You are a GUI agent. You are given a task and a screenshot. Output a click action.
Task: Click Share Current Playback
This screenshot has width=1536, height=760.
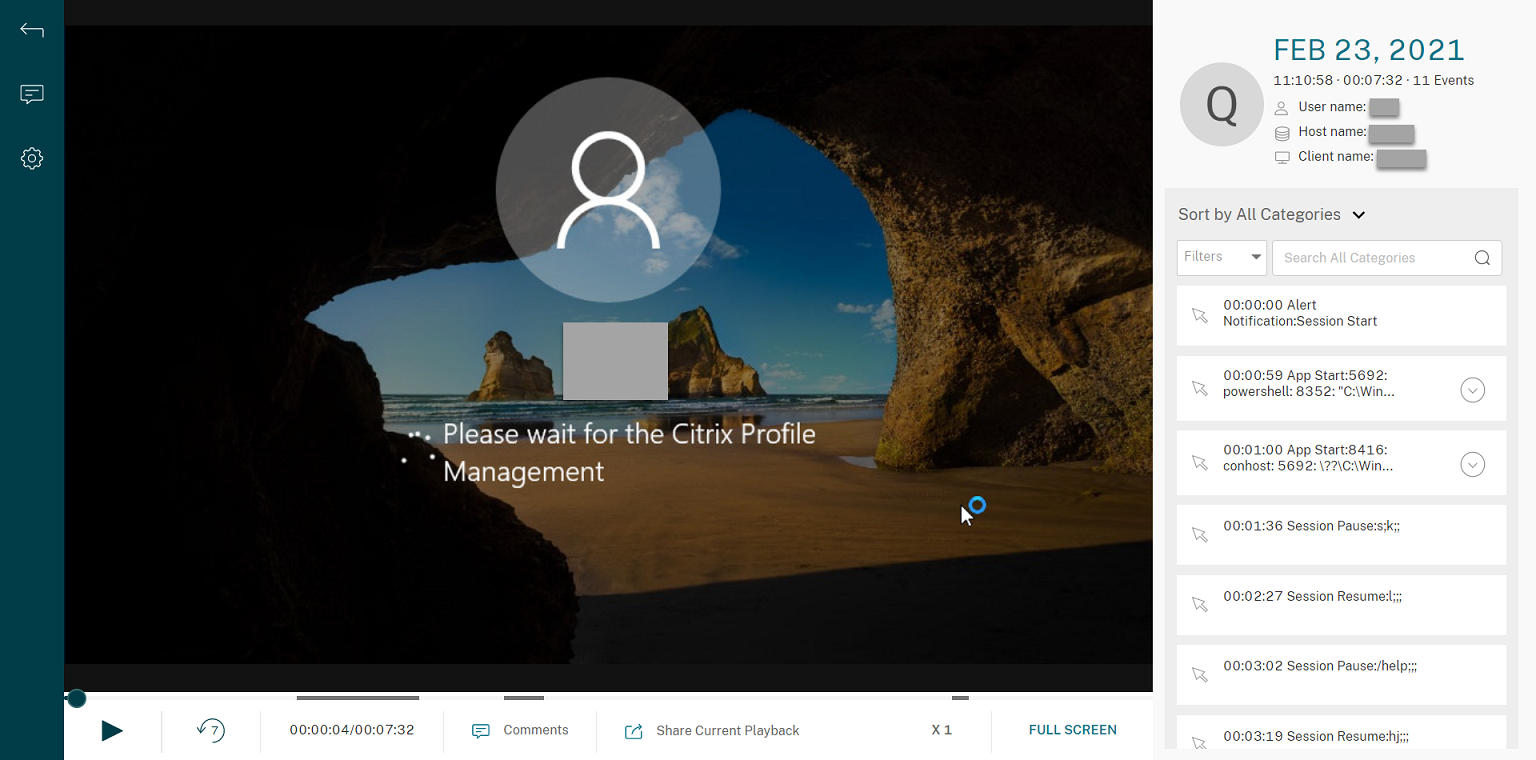(712, 731)
